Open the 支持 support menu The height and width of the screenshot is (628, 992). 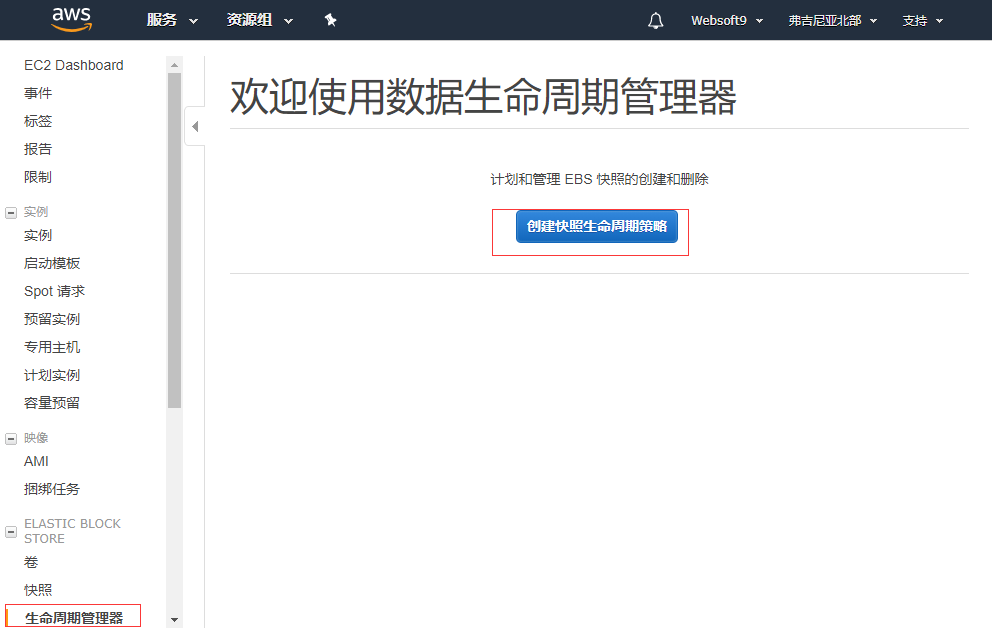(x=922, y=20)
